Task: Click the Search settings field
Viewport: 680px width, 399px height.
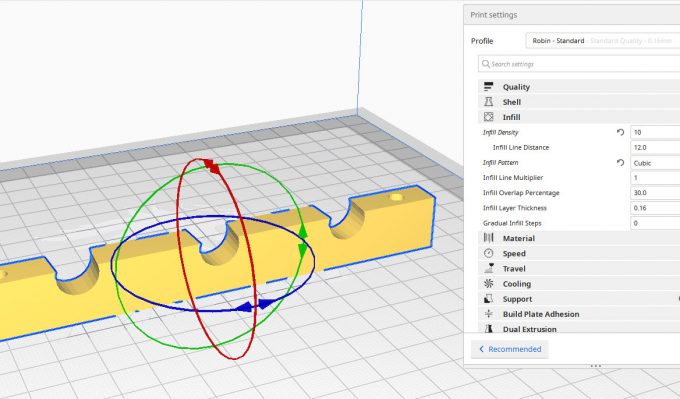Action: tap(579, 64)
